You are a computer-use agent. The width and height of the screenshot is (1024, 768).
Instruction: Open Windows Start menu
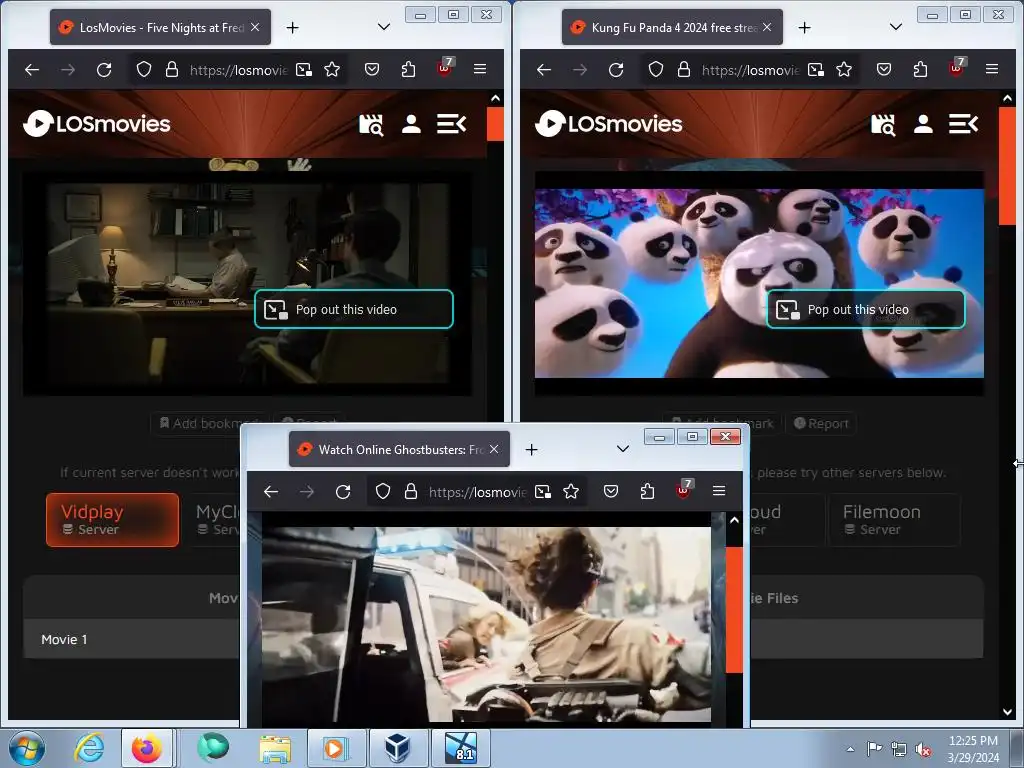[27, 748]
